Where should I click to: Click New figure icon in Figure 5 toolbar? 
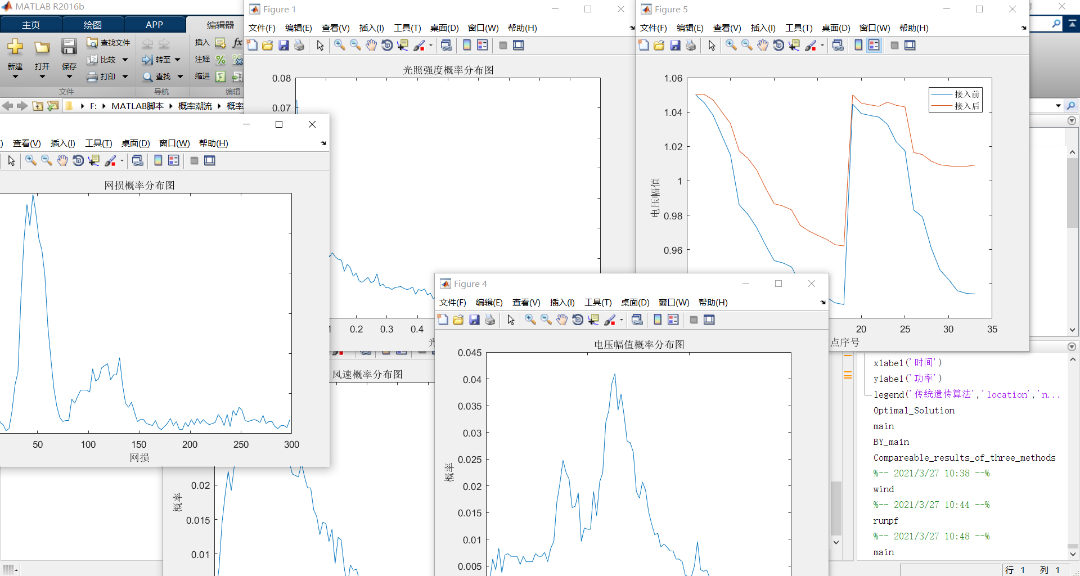643,45
